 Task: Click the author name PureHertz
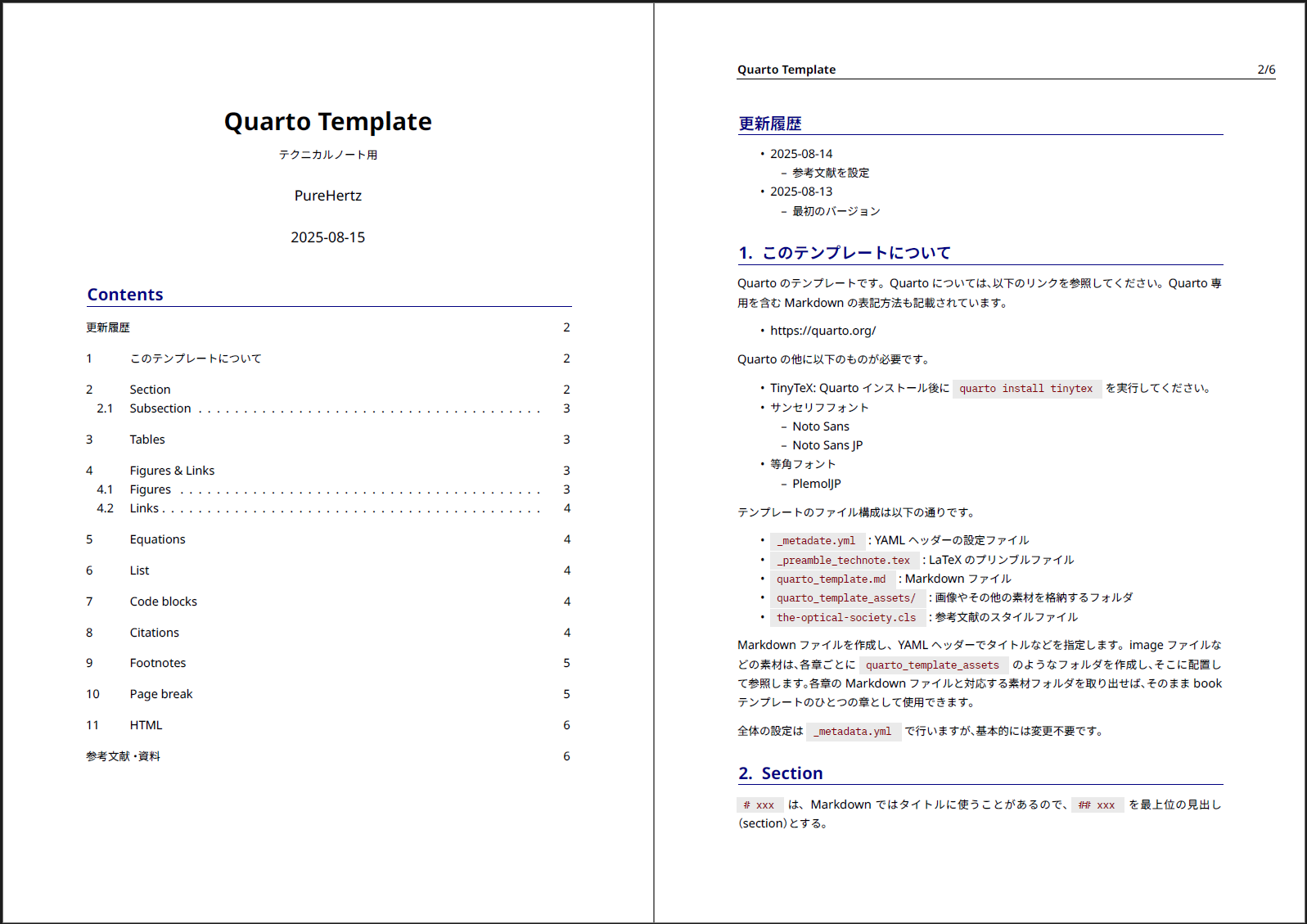(328, 196)
